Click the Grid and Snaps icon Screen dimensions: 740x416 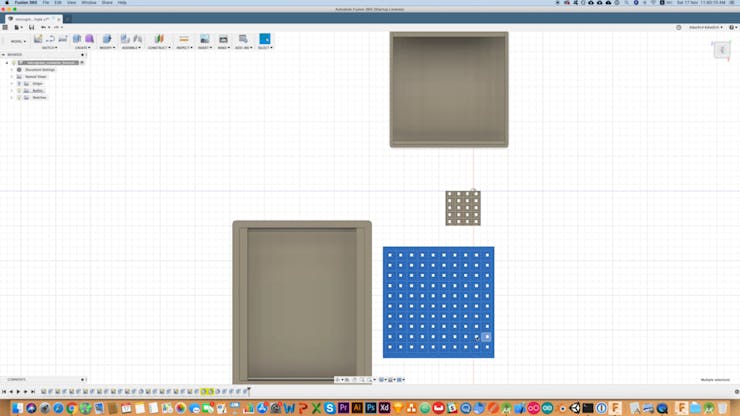[x=391, y=380]
